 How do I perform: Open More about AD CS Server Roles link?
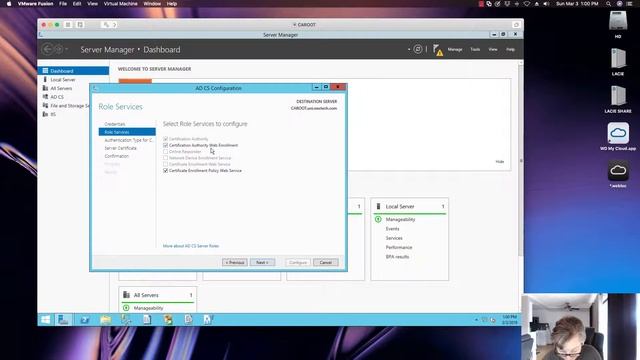[191, 246]
